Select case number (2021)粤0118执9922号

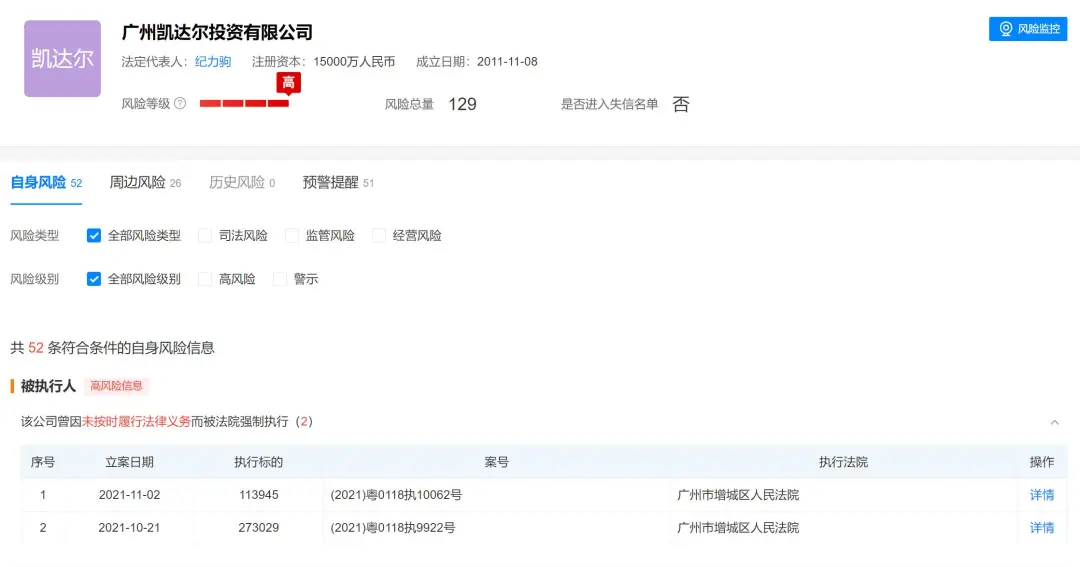(393, 528)
